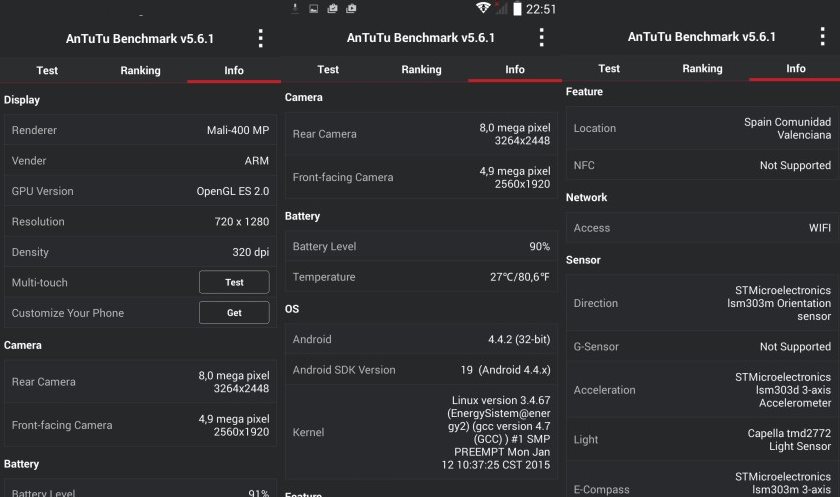
Task: Select the Info tab in the left panel
Action: click(x=234, y=71)
